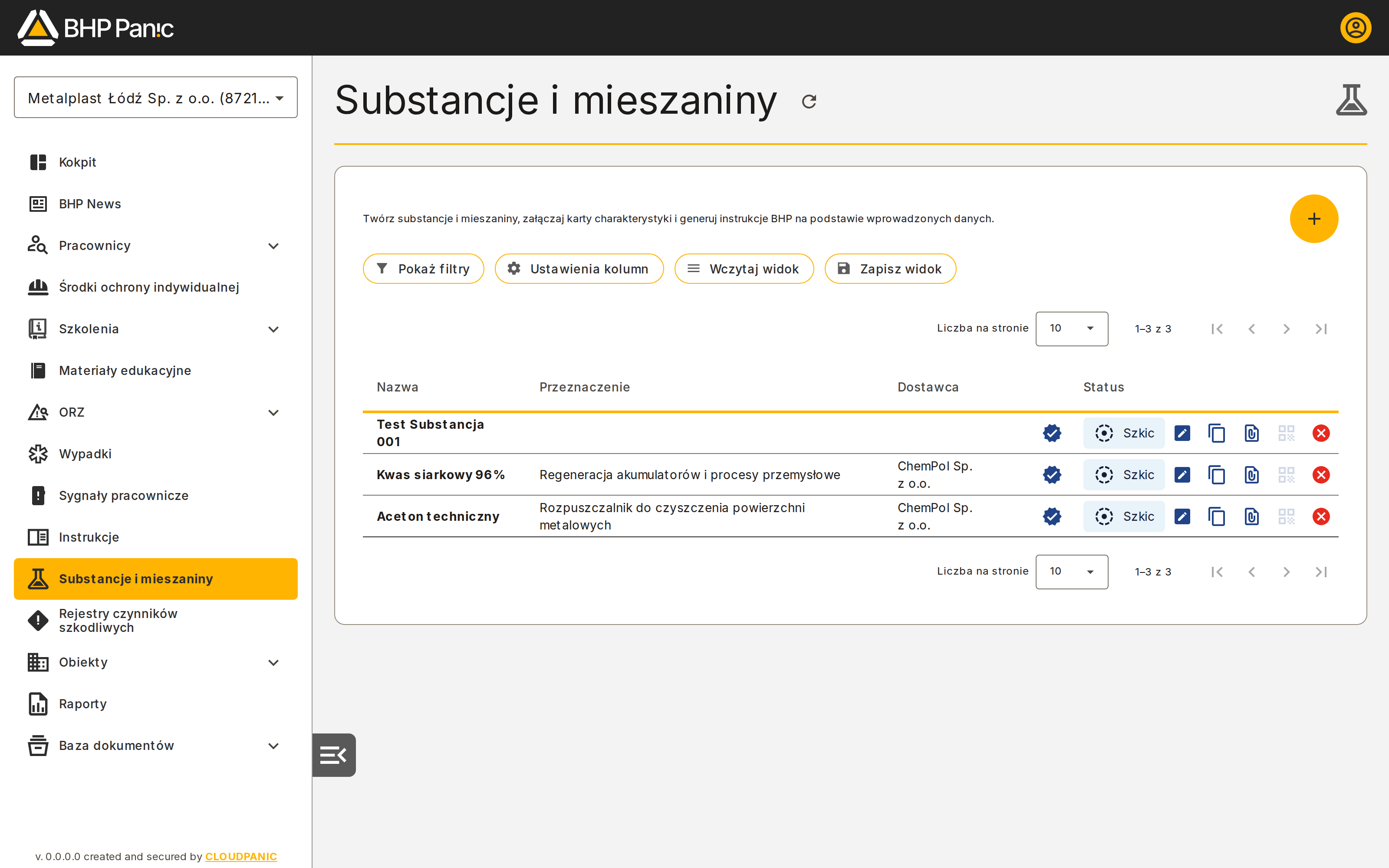This screenshot has width=1389, height=868.
Task: Click verified badge for Kwas siarkowy 96%
Action: pyautogui.click(x=1051, y=475)
